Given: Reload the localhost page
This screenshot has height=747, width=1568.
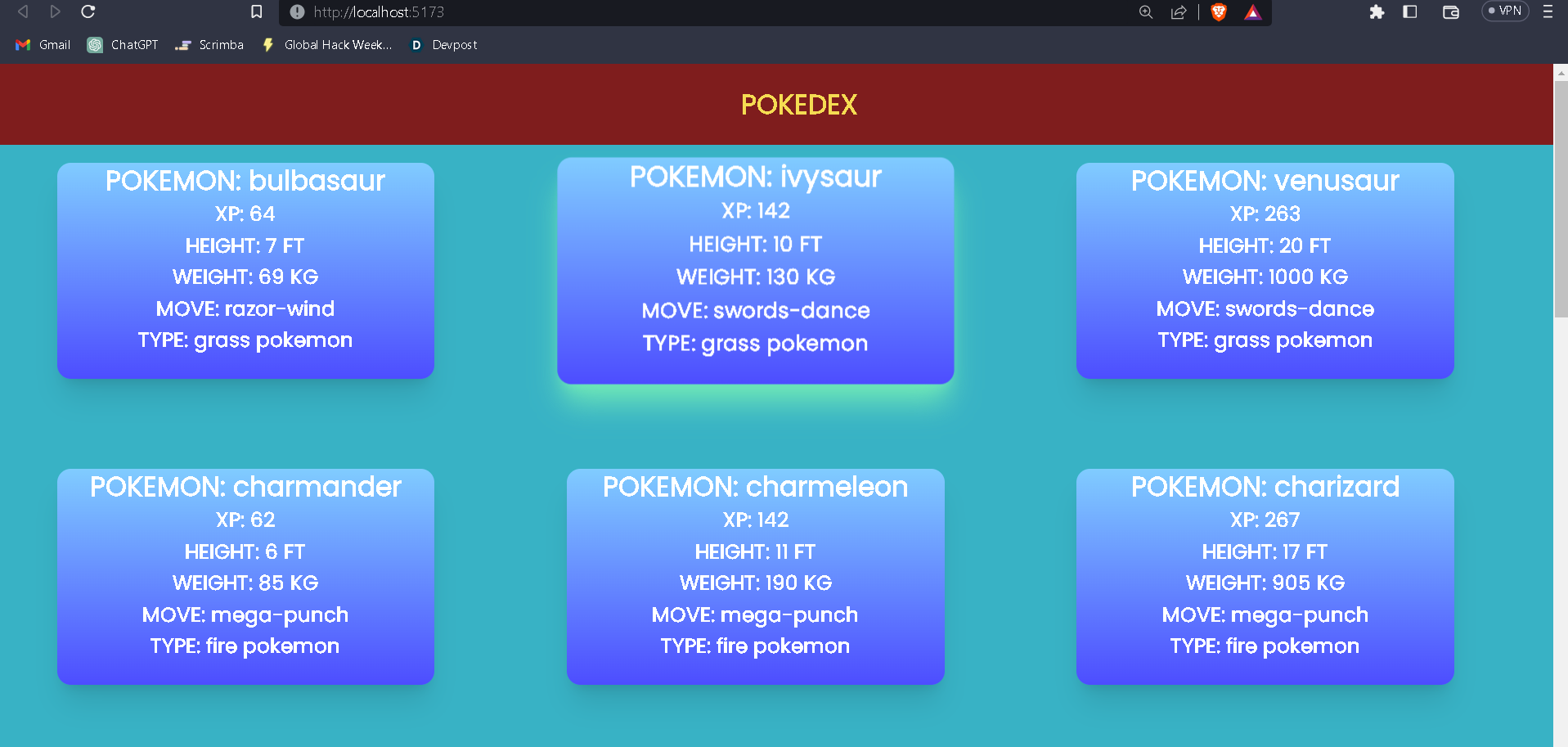Looking at the screenshot, I should (x=88, y=11).
